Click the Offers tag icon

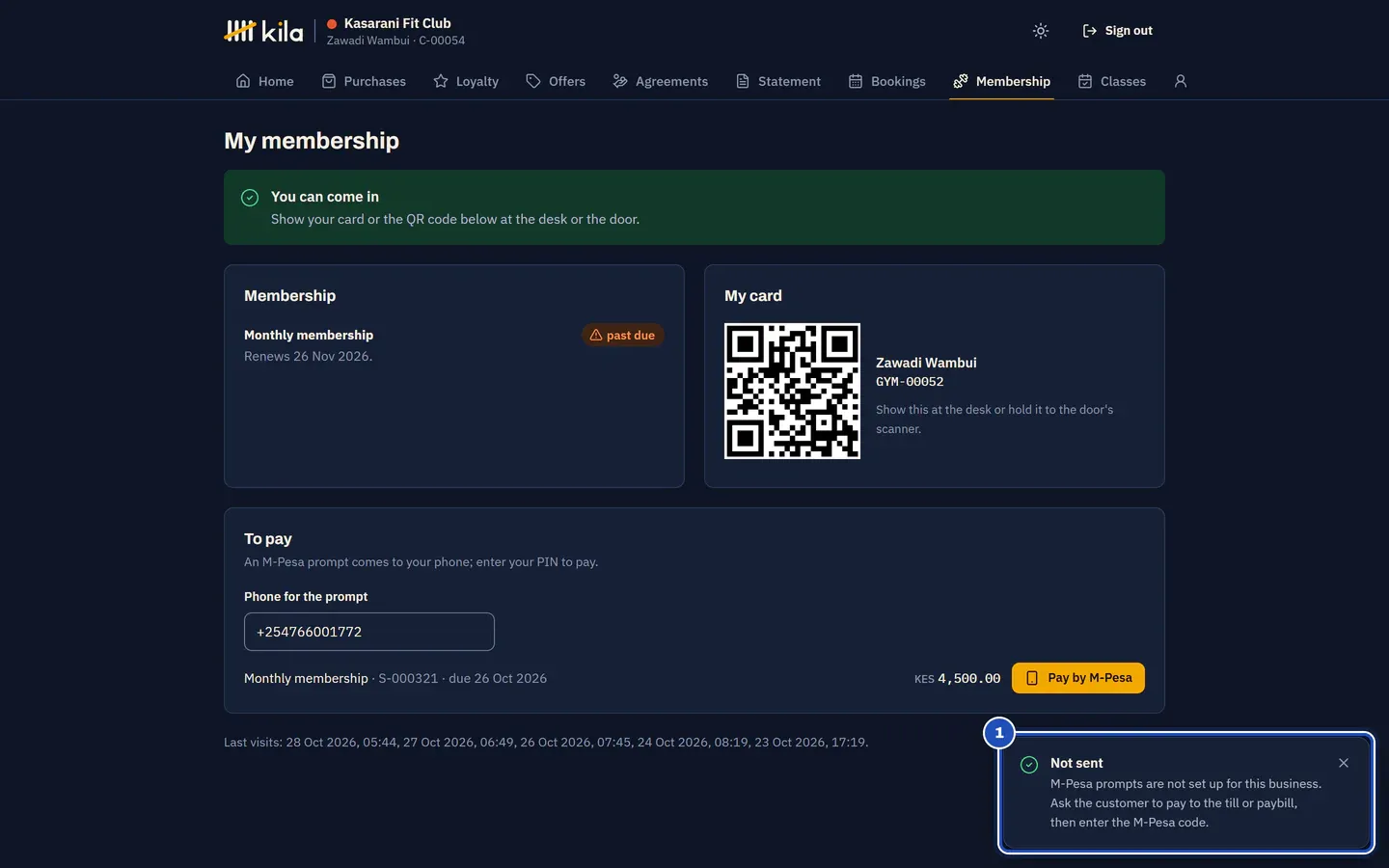click(533, 81)
